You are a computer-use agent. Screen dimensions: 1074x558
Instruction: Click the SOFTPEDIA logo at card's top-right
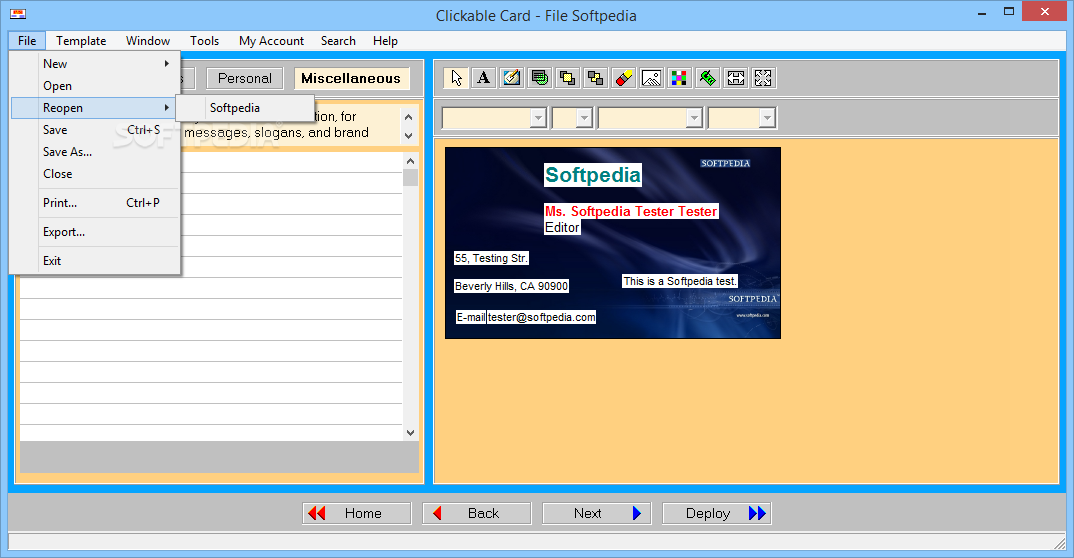725,164
